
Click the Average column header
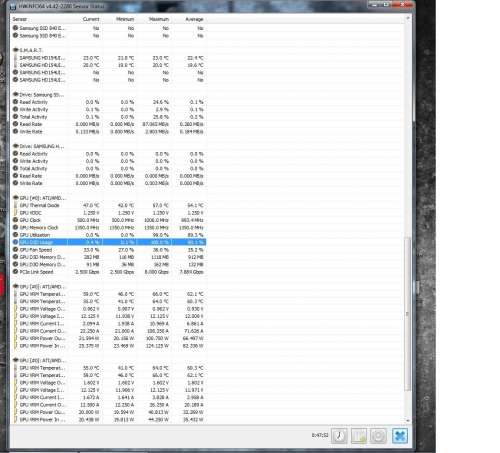coord(194,19)
